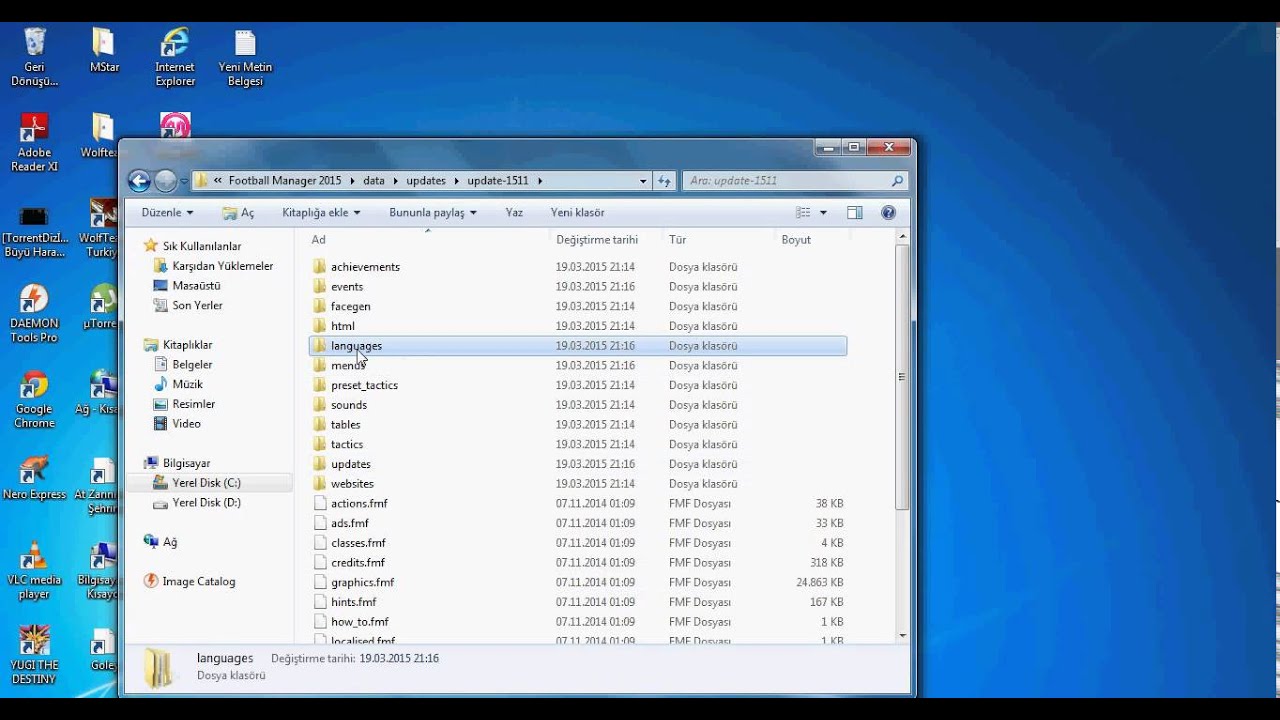Click the scroll-down arrow of file list
1280x720 pixels.
(903, 636)
